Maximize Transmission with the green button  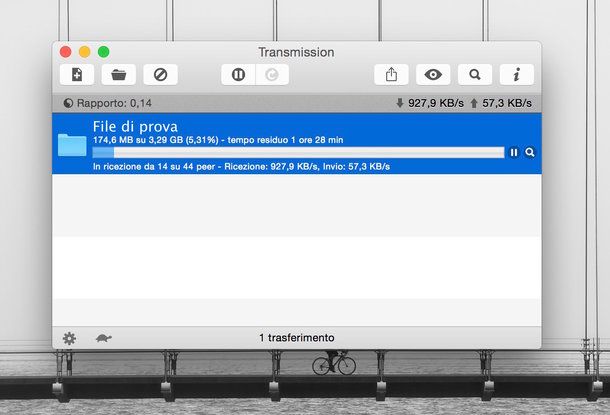pos(103,52)
